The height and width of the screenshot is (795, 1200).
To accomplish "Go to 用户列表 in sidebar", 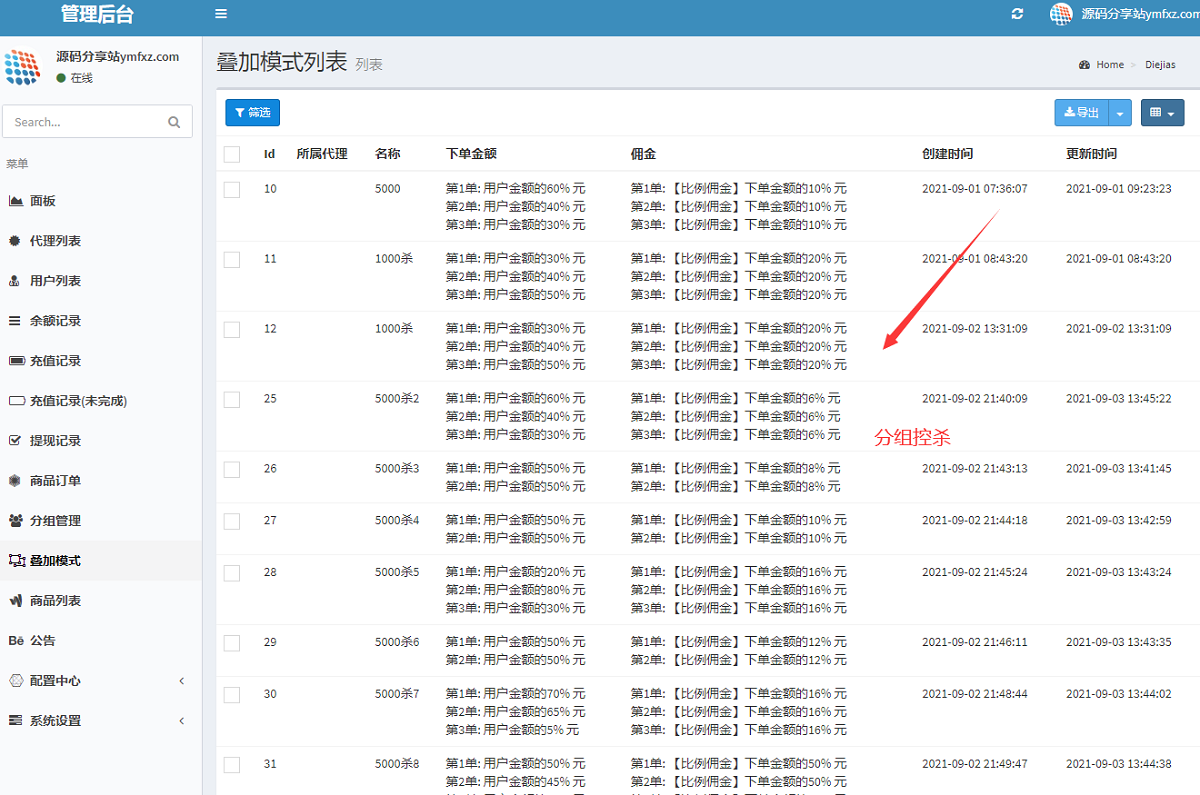I will coord(55,281).
